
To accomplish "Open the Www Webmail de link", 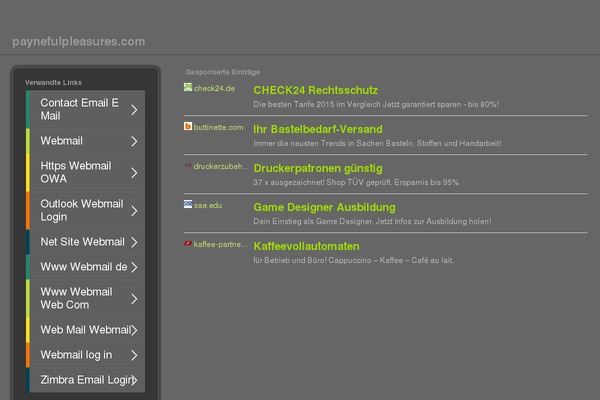I will coord(84,267).
